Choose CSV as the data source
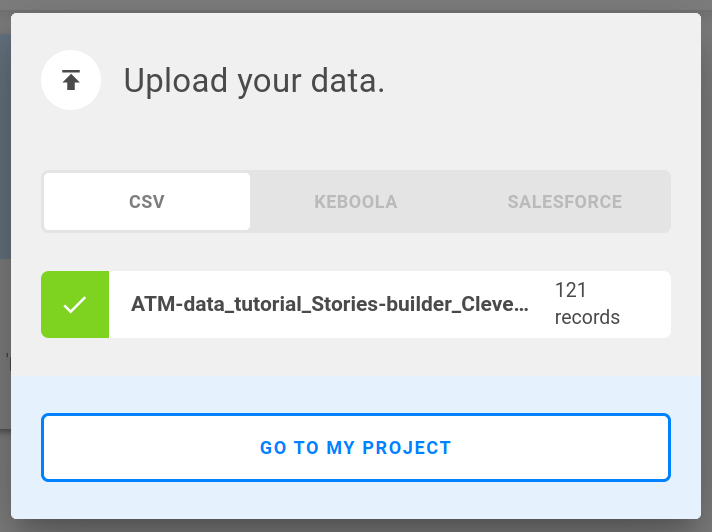This screenshot has height=532, width=712. tap(147, 202)
